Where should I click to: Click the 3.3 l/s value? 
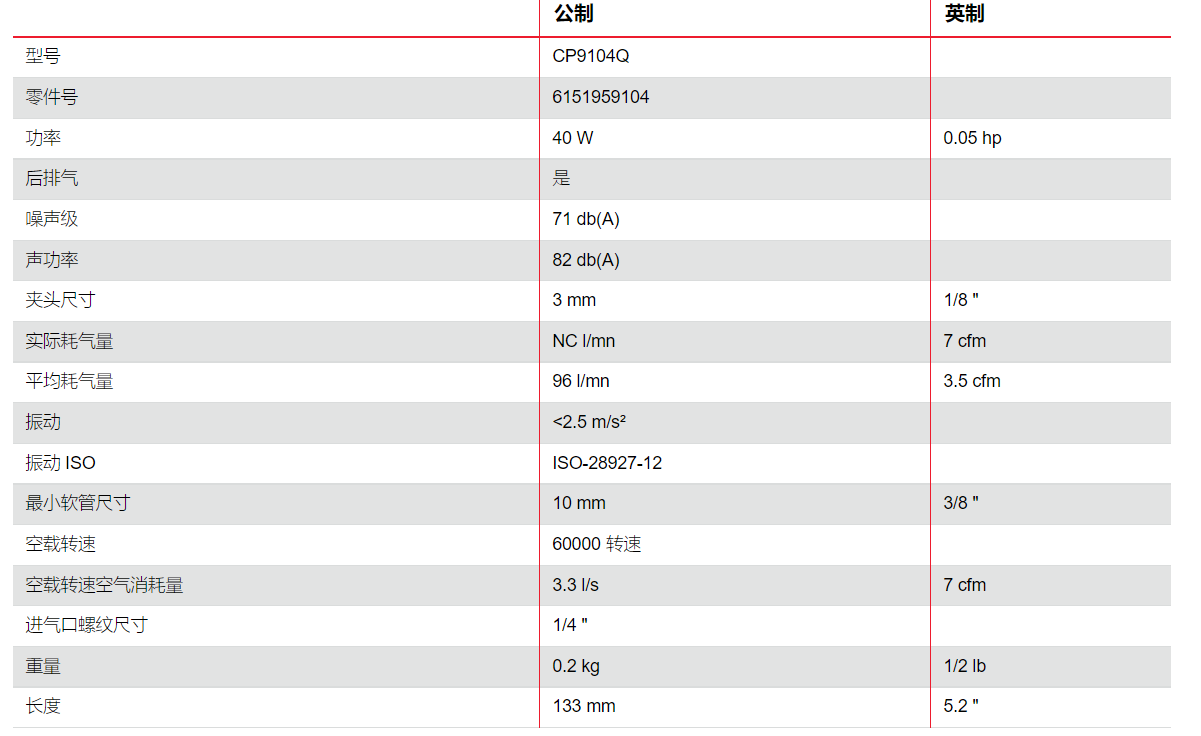click(x=576, y=585)
